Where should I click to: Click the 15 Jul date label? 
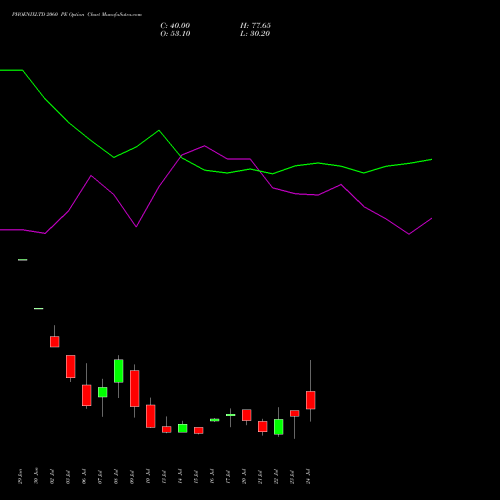pyautogui.click(x=196, y=476)
